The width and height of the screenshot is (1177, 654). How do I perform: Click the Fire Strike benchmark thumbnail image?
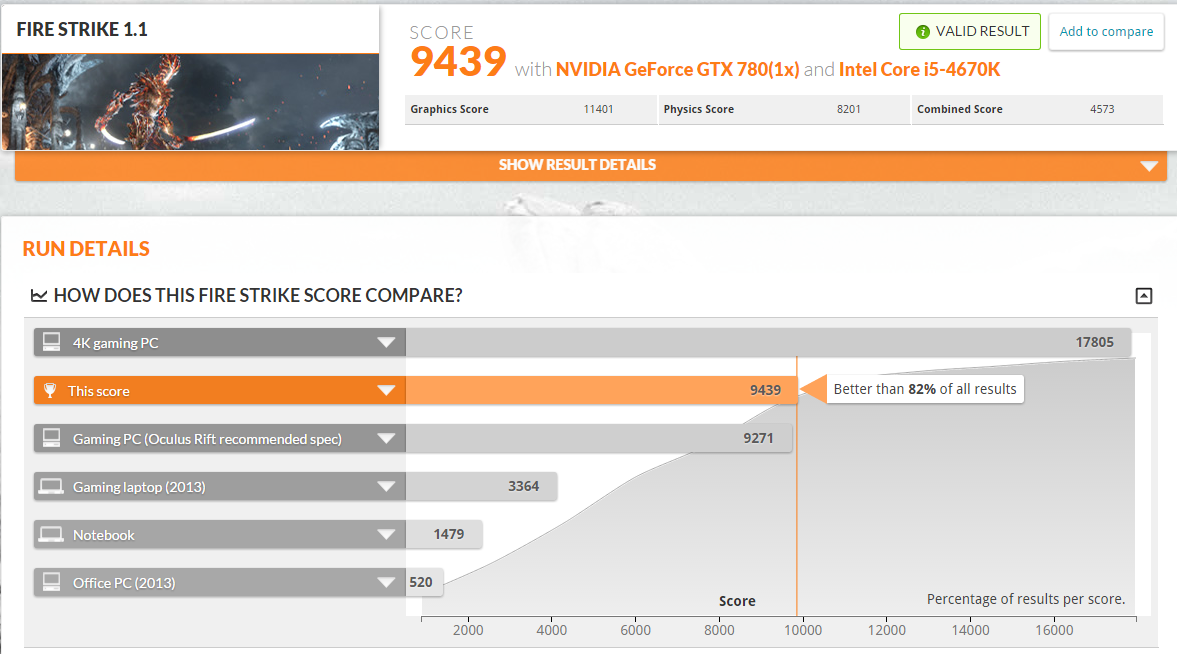point(190,101)
